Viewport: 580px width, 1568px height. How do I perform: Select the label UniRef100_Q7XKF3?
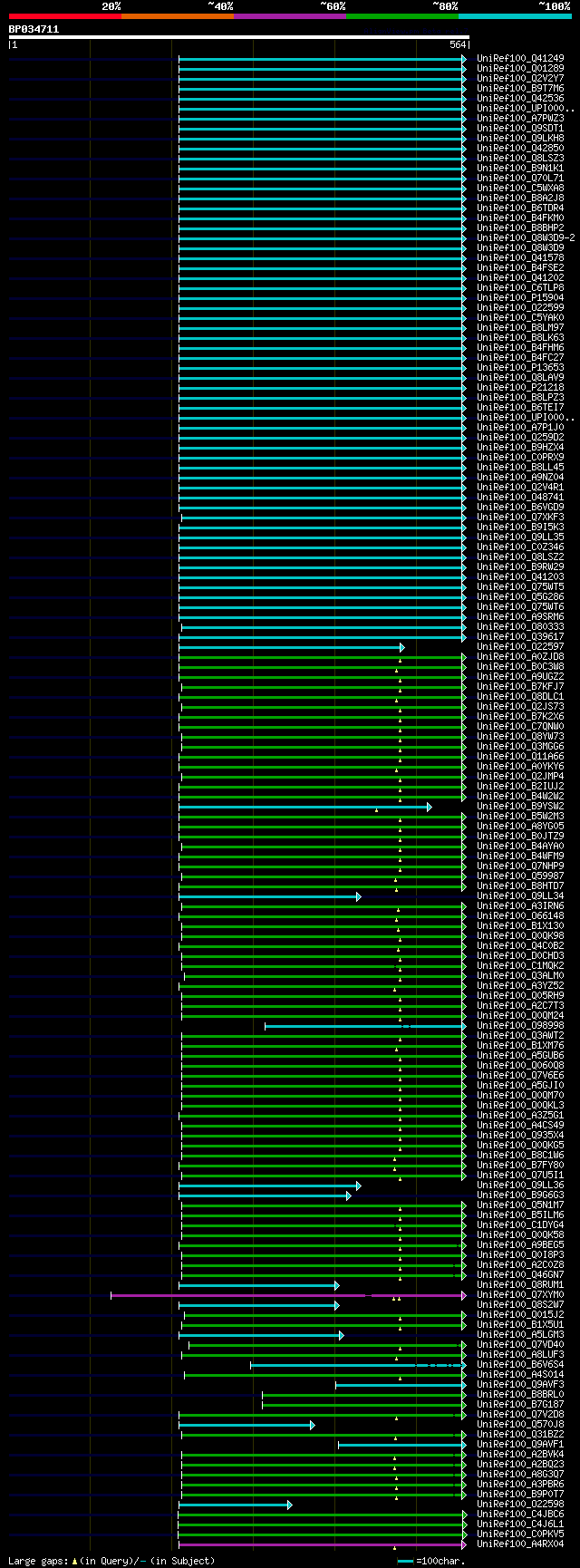tap(520, 517)
